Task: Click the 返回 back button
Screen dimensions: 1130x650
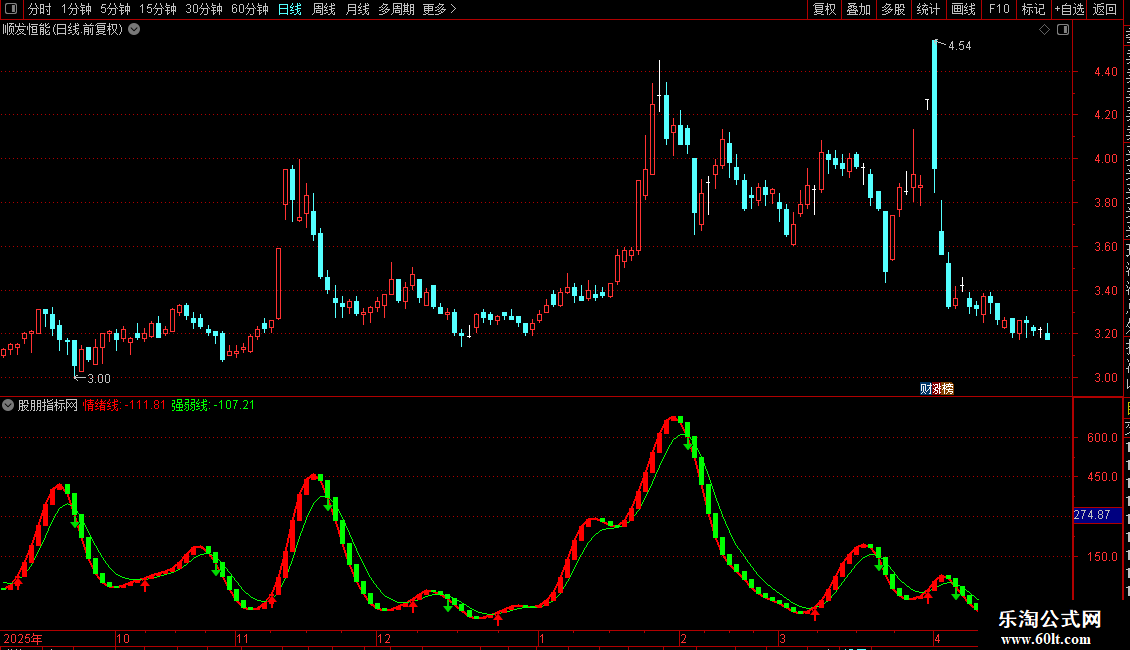Action: tap(1105, 9)
